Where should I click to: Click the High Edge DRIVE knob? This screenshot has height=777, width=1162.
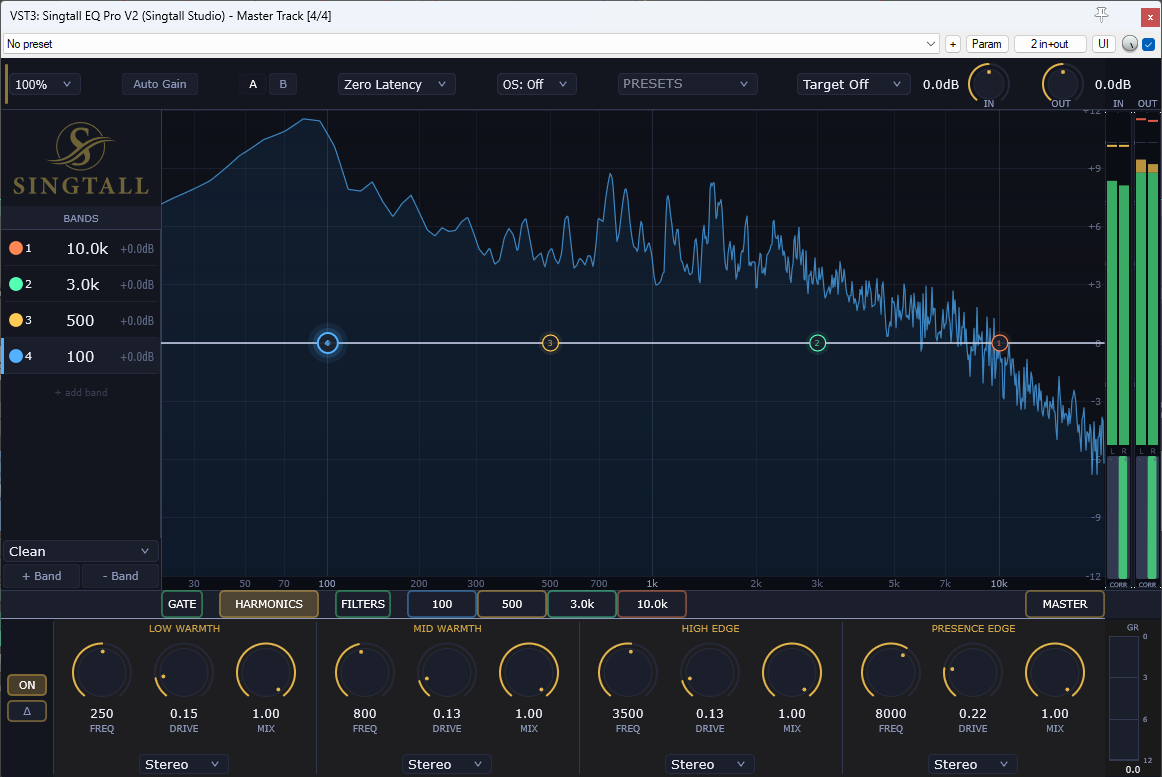pos(710,672)
